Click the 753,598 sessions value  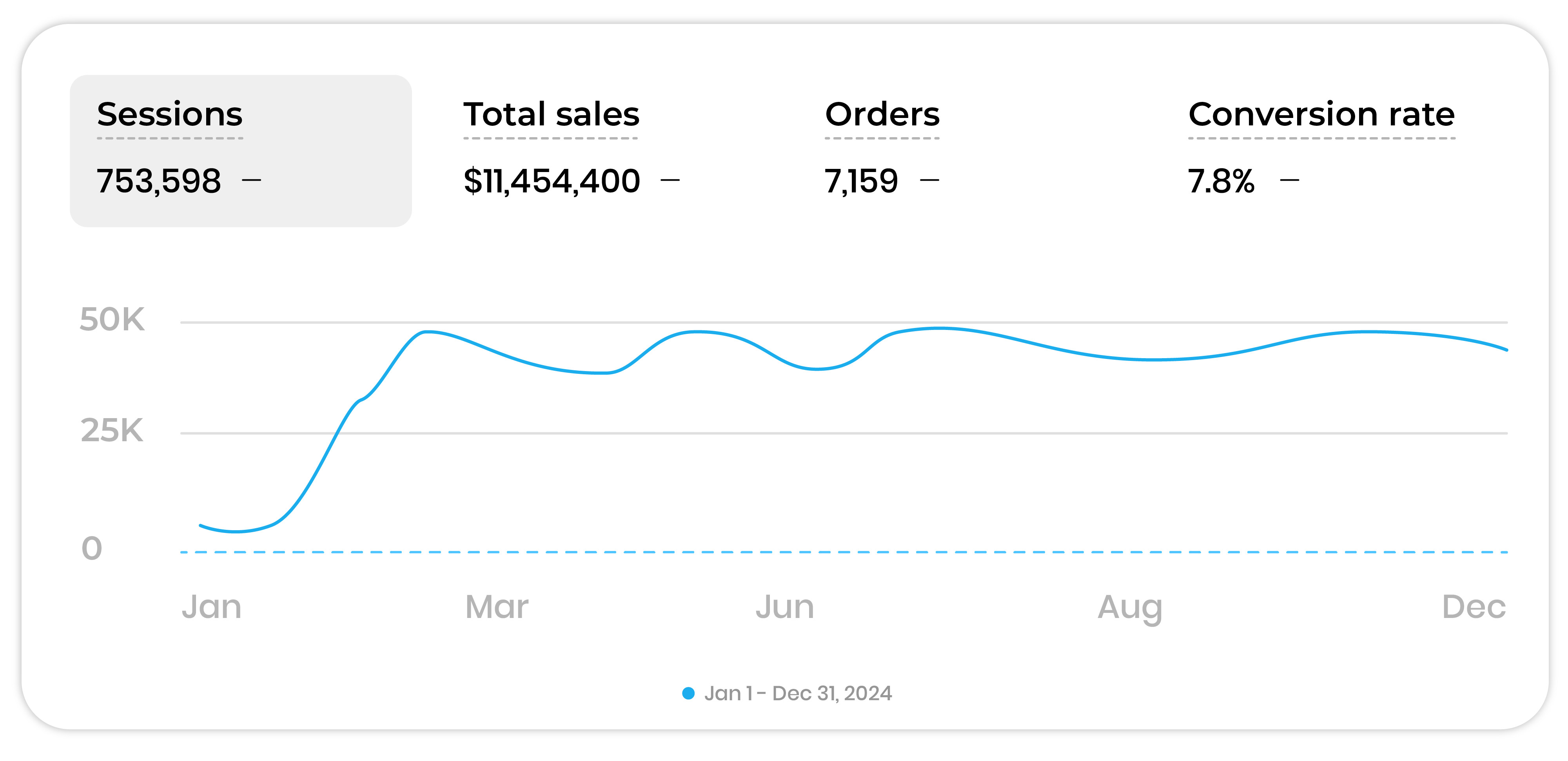[158, 181]
